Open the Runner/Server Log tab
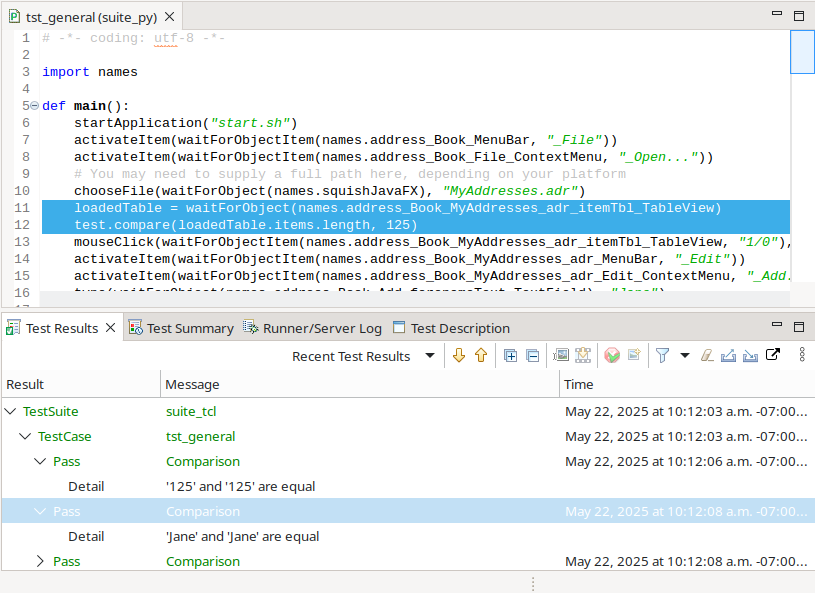This screenshot has height=593, width=815. (313, 328)
